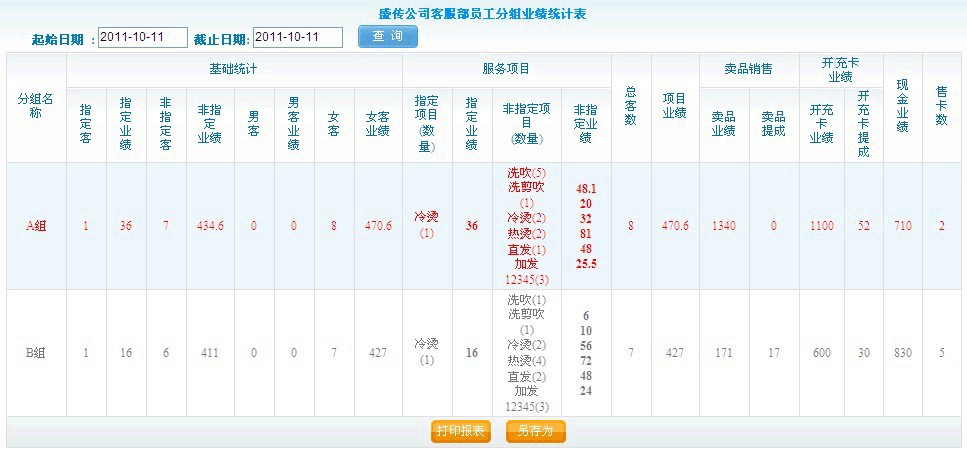Click the 分组名称 column header
Viewport: 967px width, 458px height.
36,106
